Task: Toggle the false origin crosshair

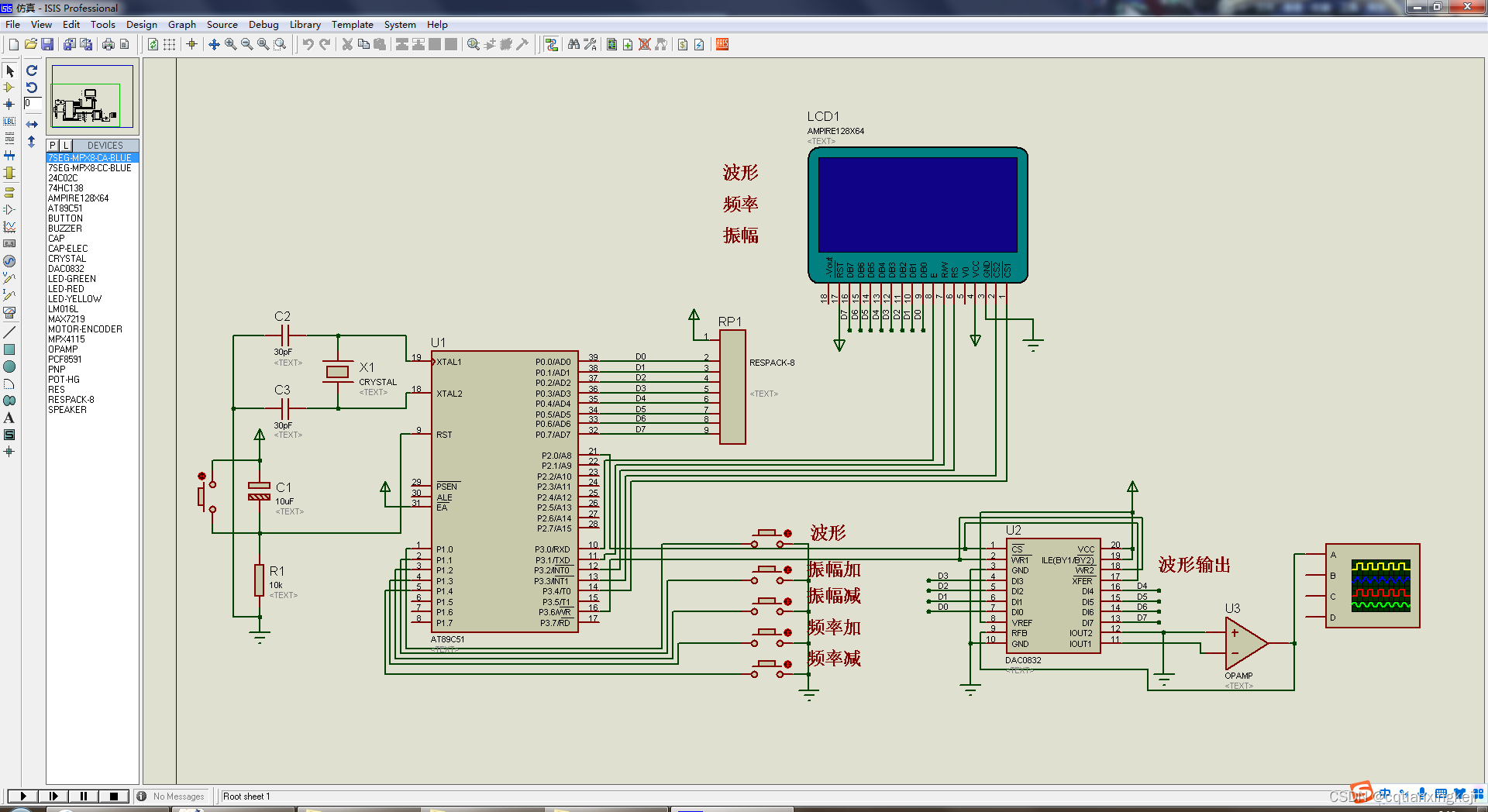Action: (x=191, y=44)
